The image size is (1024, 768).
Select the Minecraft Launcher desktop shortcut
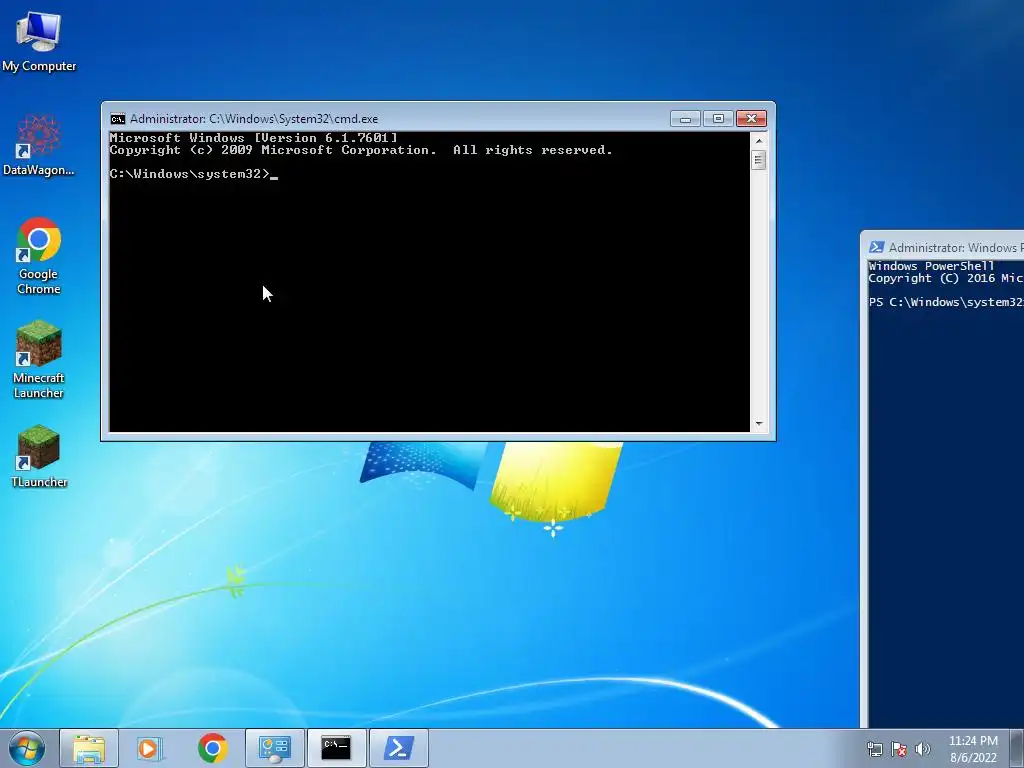point(39,359)
